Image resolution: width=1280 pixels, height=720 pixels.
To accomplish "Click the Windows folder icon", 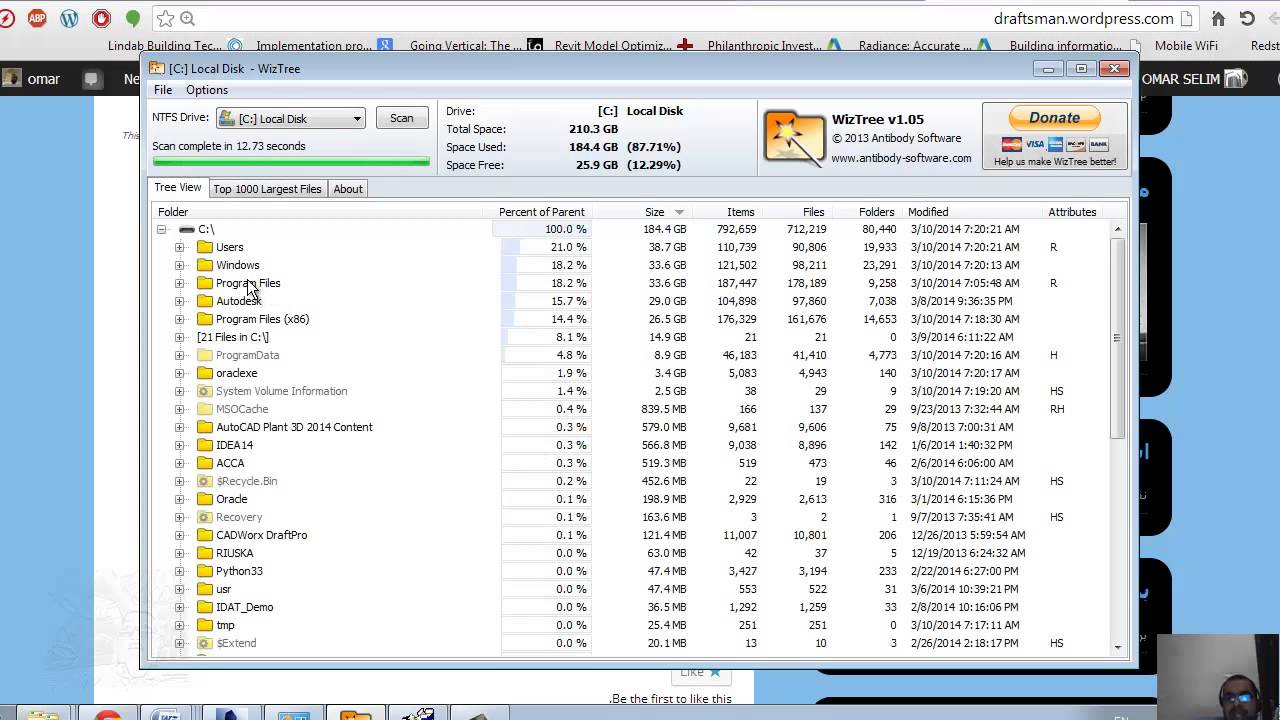I will pyautogui.click(x=205, y=265).
